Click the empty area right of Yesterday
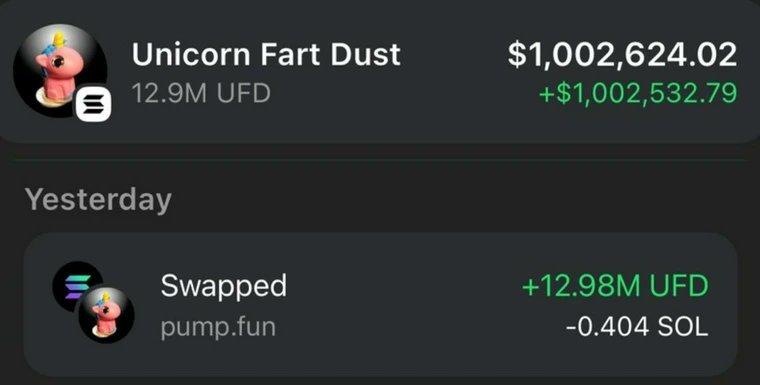The height and width of the screenshot is (385, 760). (456, 199)
